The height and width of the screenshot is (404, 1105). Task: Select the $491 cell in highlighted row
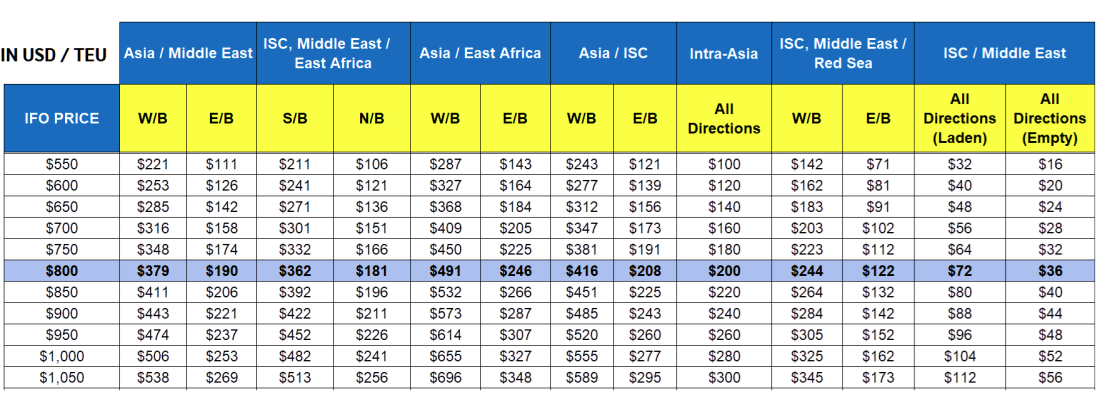445,271
